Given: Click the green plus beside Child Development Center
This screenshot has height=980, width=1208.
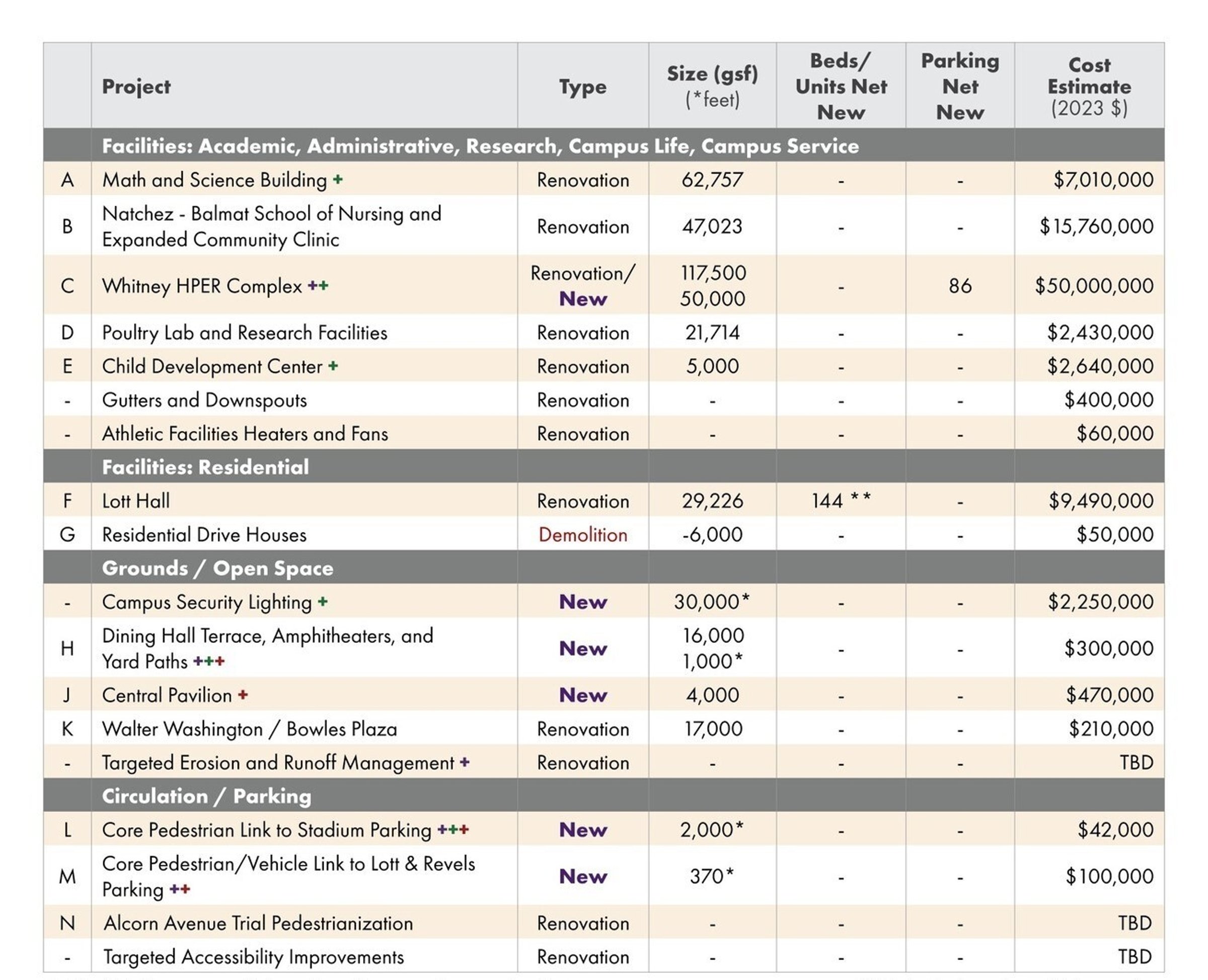Looking at the screenshot, I should point(333,366).
